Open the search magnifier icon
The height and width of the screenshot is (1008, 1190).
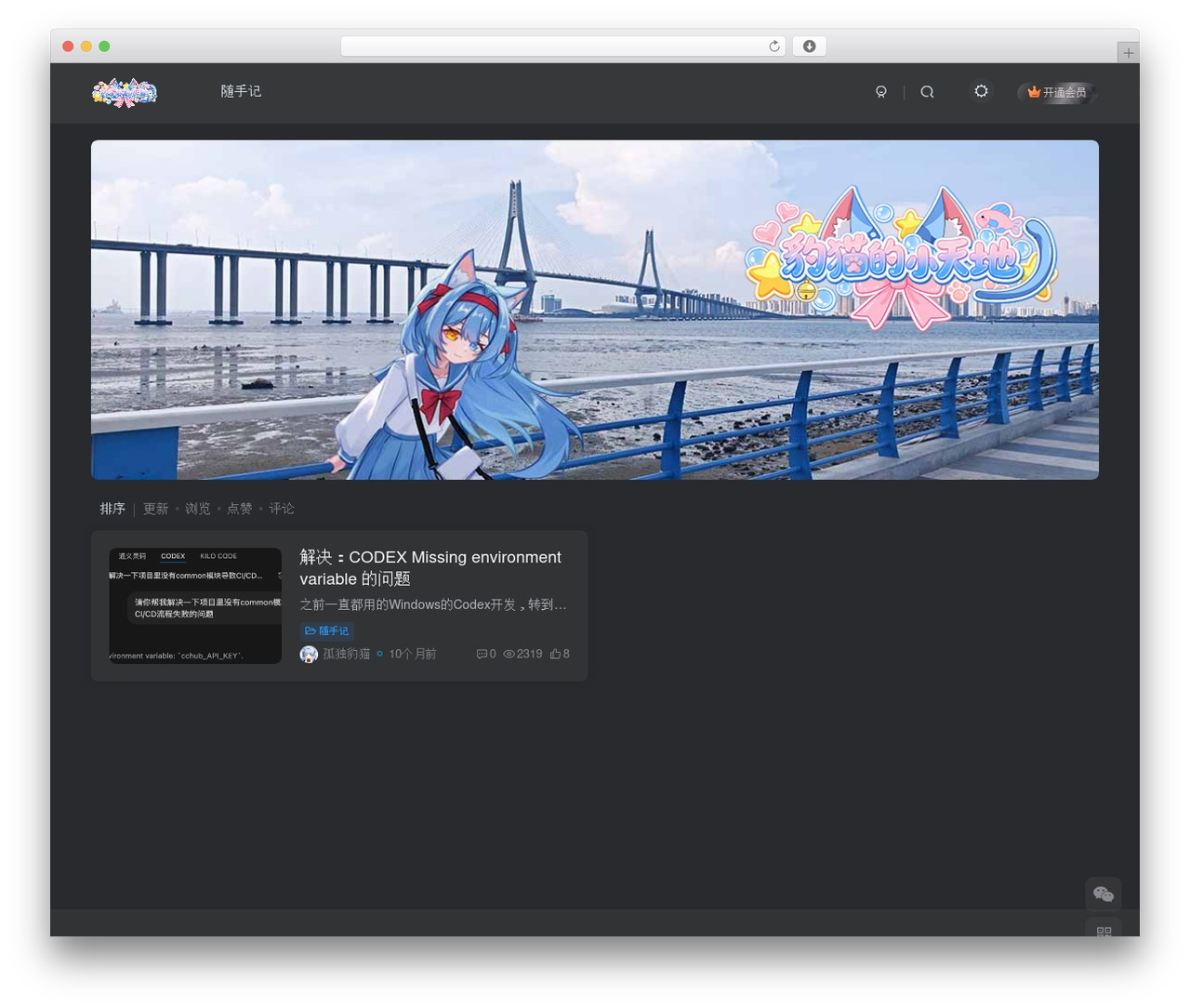(x=927, y=92)
